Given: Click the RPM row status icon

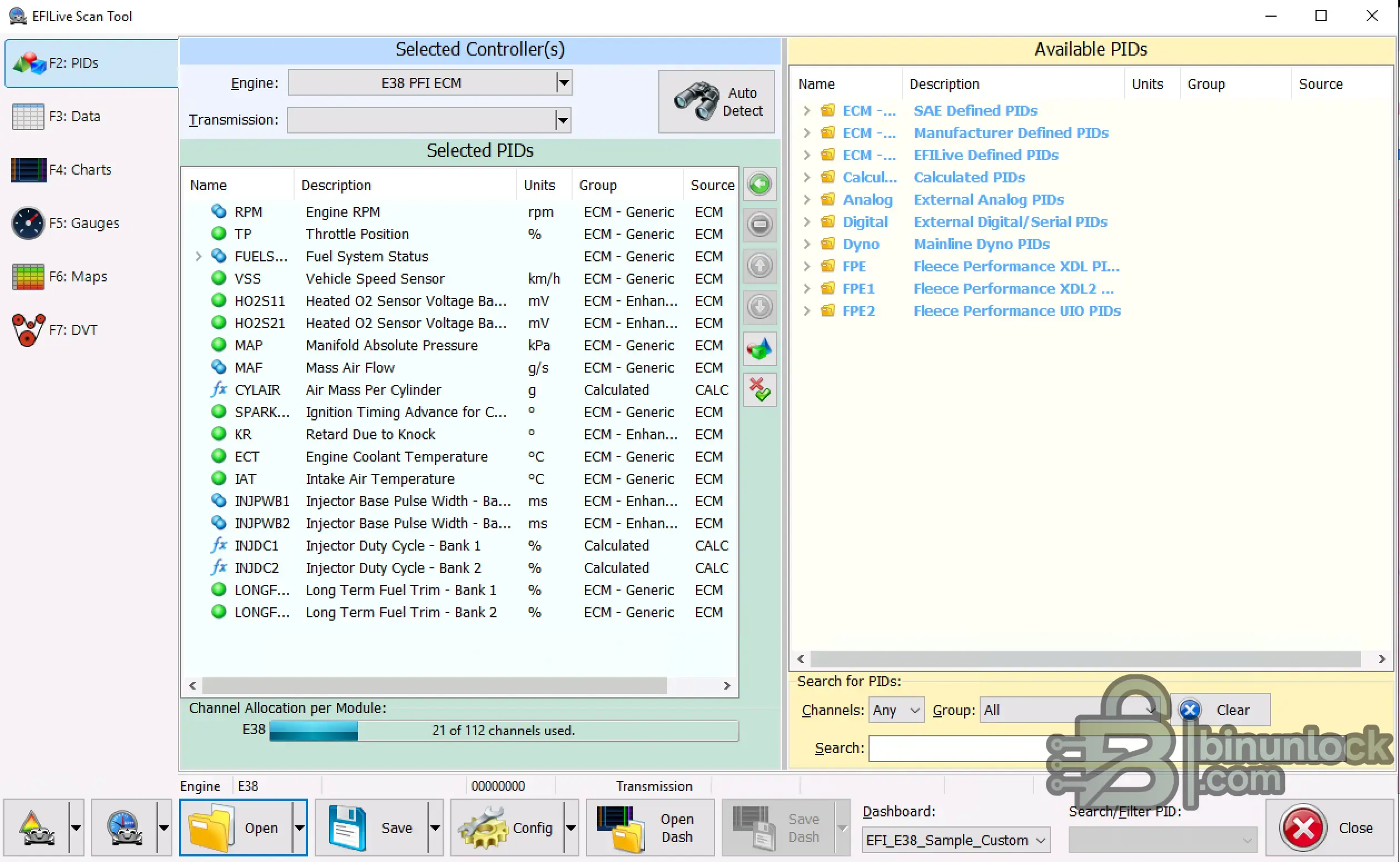Looking at the screenshot, I should 219,211.
